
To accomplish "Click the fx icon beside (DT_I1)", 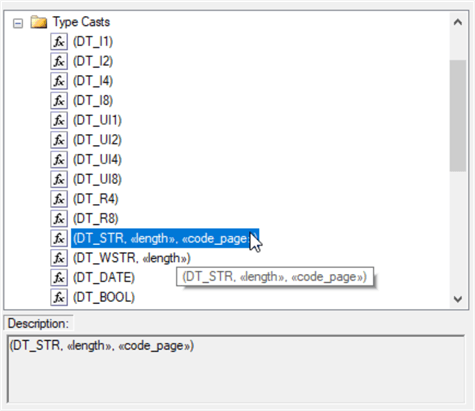I will (x=59, y=42).
